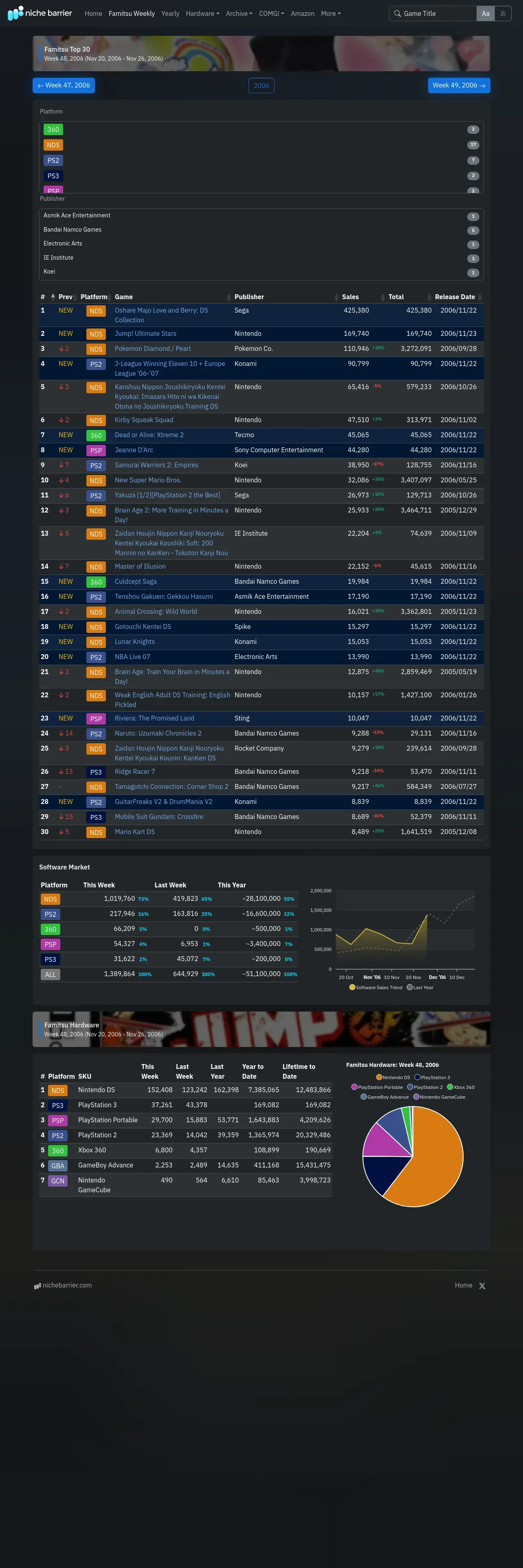This screenshot has height=1568, width=523.
Task: Sort table by Total column
Action: [x=409, y=297]
